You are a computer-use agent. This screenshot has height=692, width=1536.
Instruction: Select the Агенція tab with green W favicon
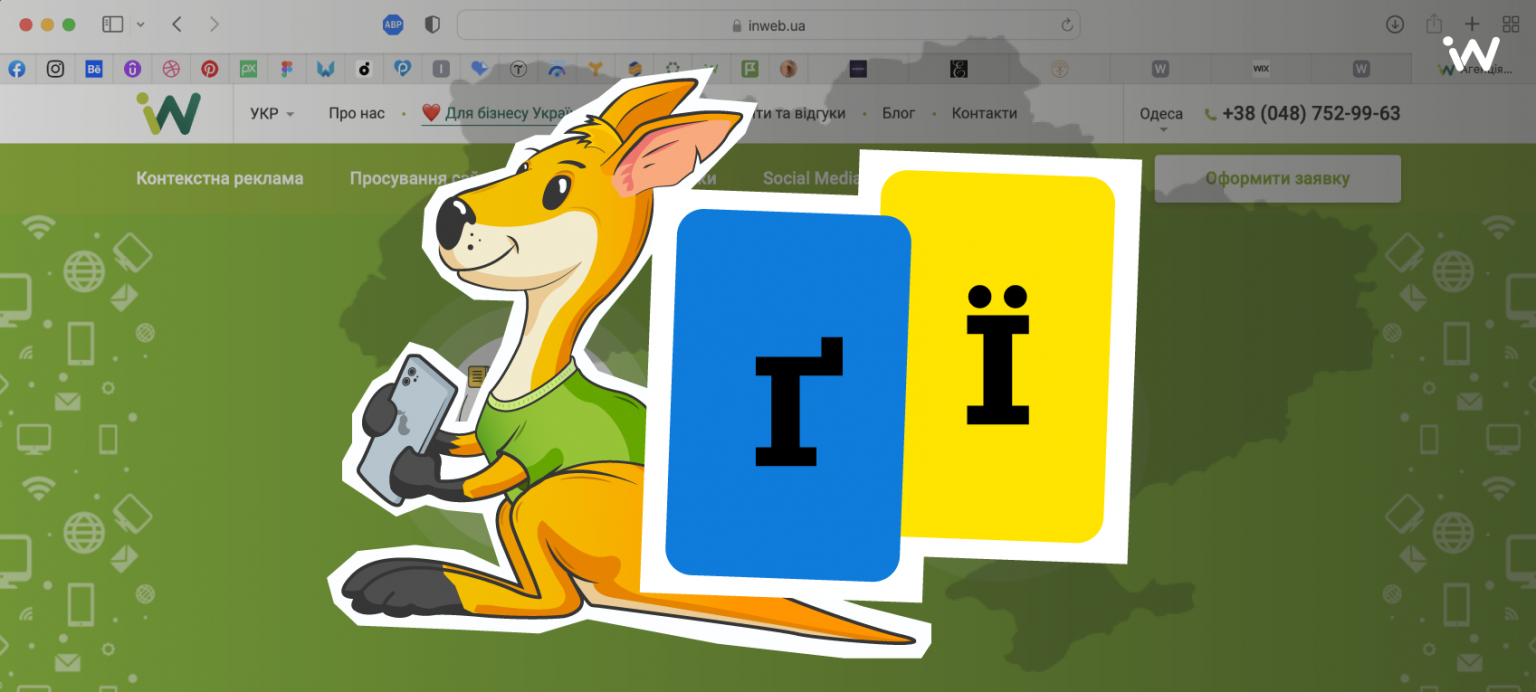pyautogui.click(x=1474, y=69)
